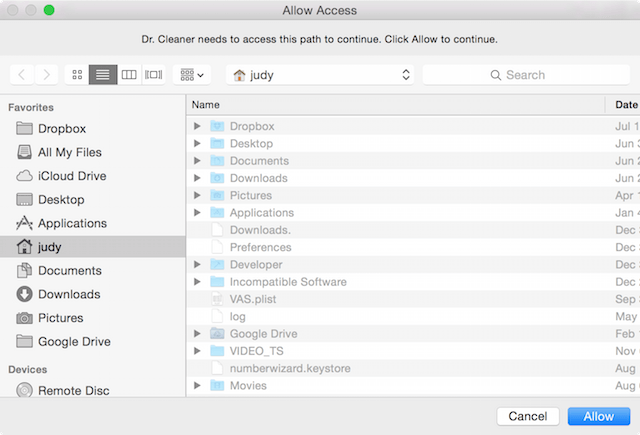The width and height of the screenshot is (640, 435).
Task: Switch to Cover Flow view
Action: pyautogui.click(x=153, y=75)
